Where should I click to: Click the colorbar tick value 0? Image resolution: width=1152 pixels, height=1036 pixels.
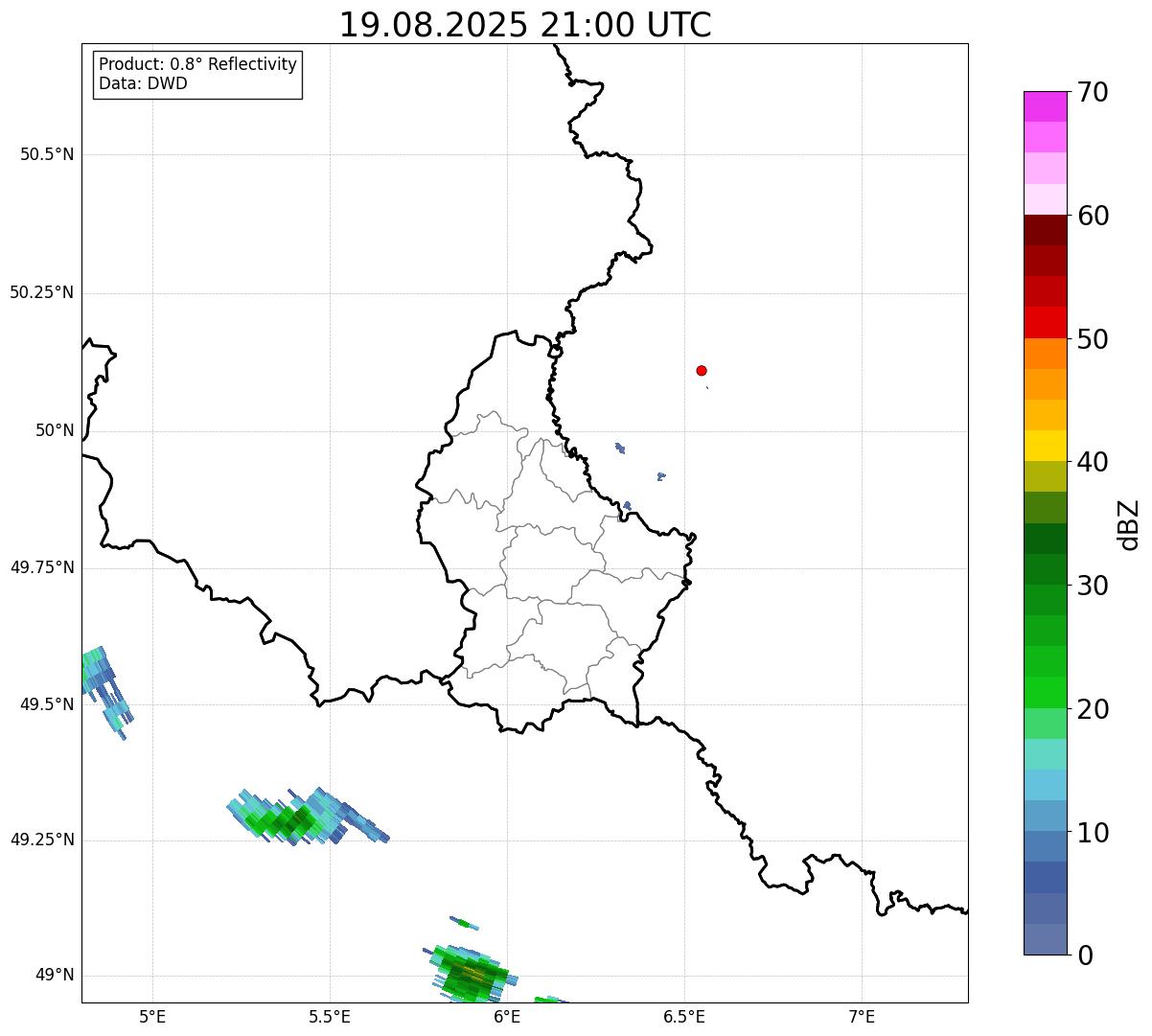(x=1085, y=955)
